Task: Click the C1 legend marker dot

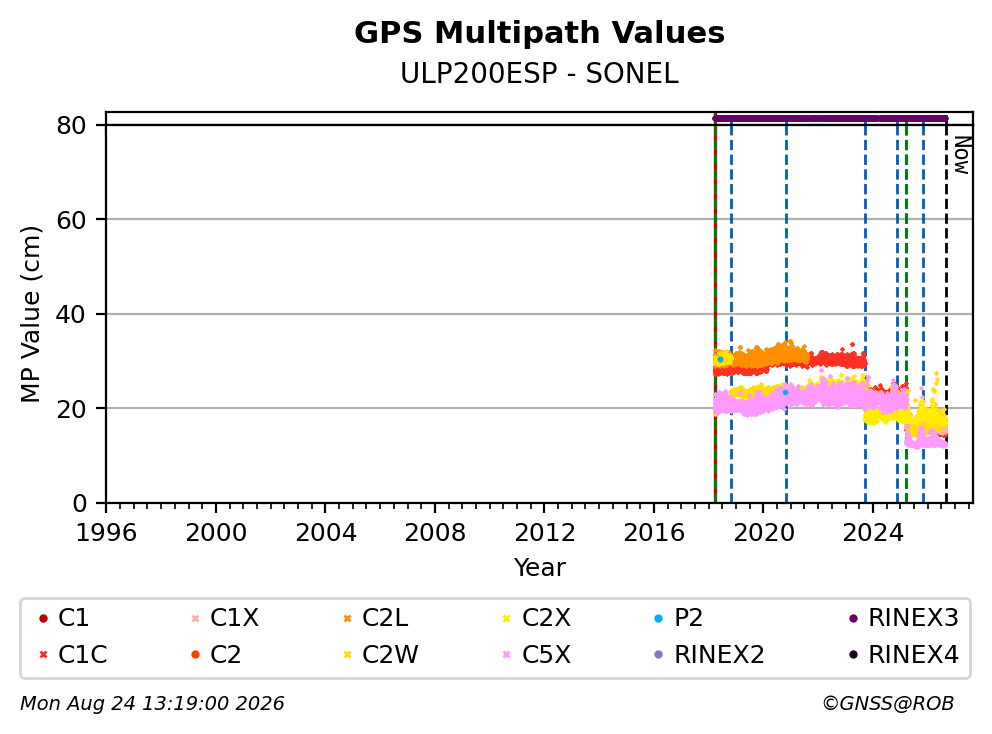Action: point(43,618)
